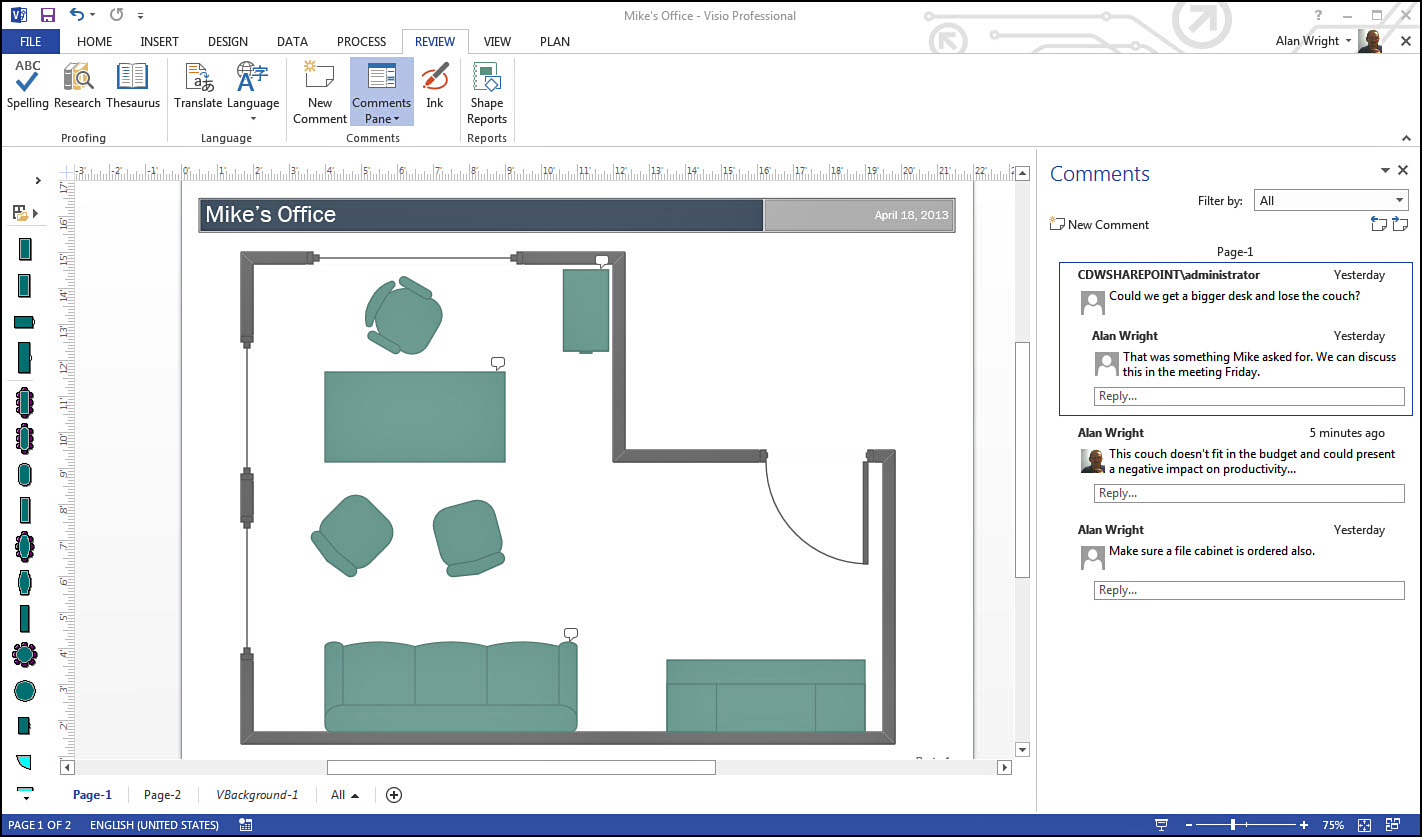Switch to the Page-1 sheet tab

tap(92, 795)
